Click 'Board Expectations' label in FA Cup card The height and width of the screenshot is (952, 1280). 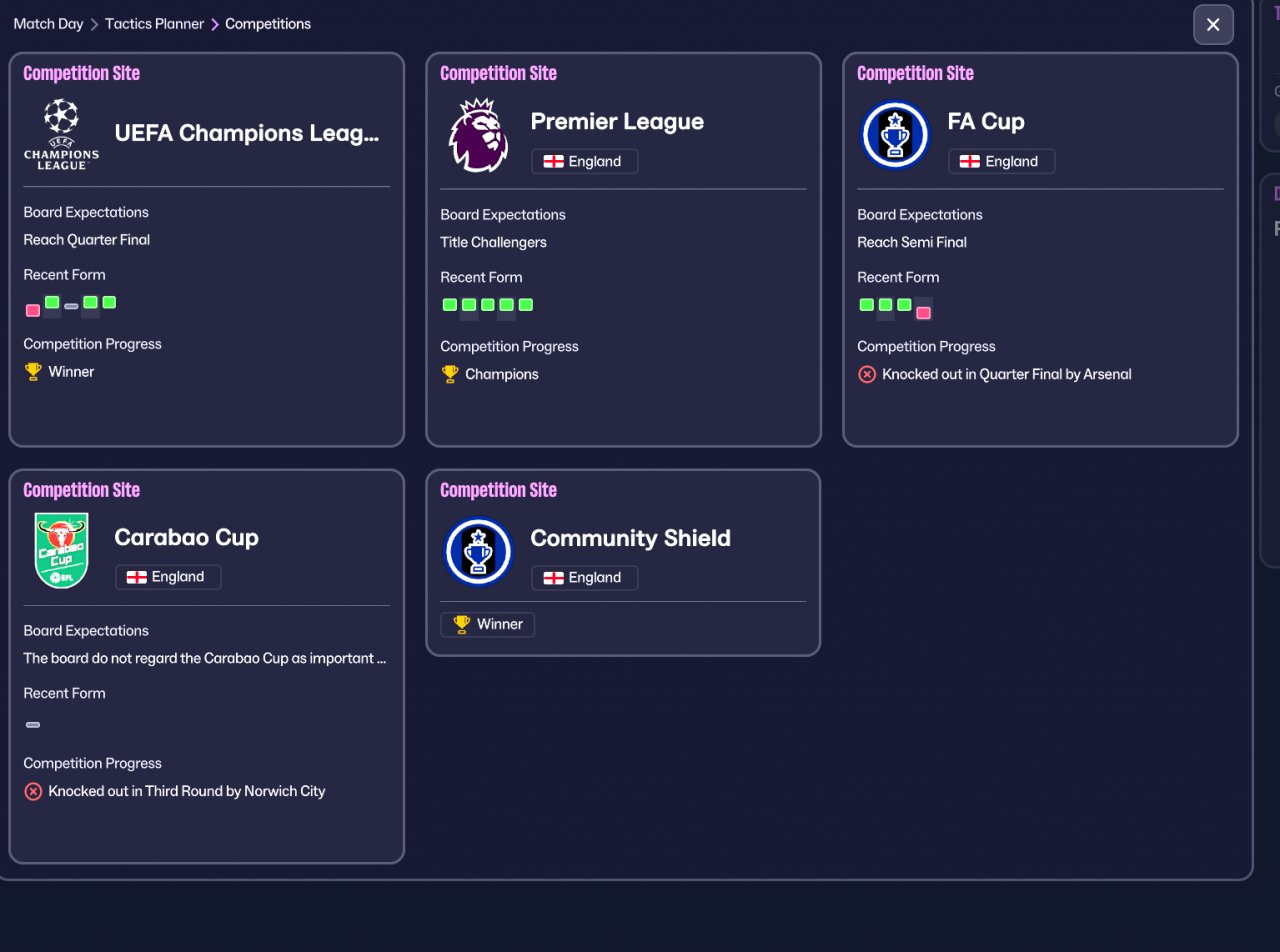pos(920,215)
